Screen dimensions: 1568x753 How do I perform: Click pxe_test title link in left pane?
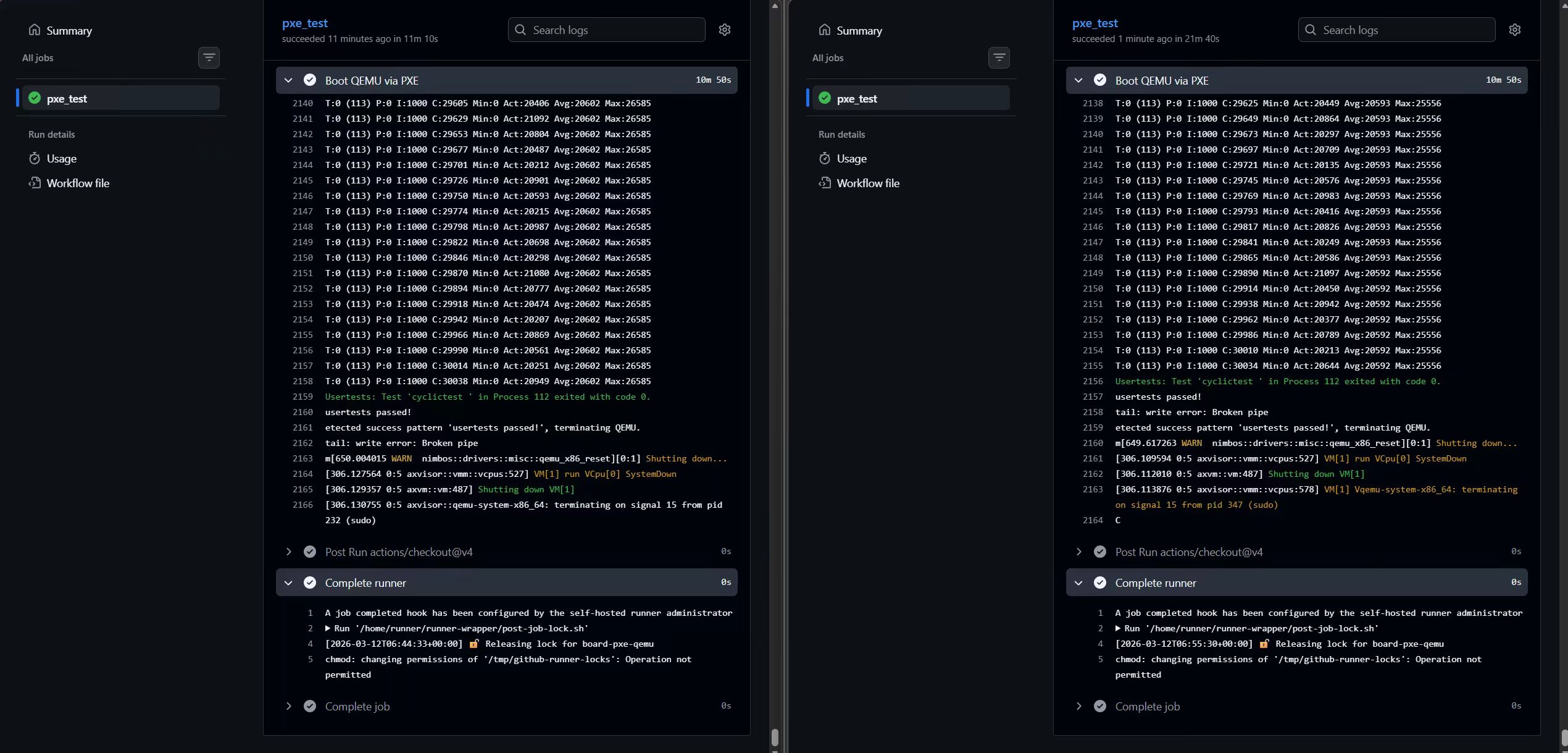coord(304,23)
